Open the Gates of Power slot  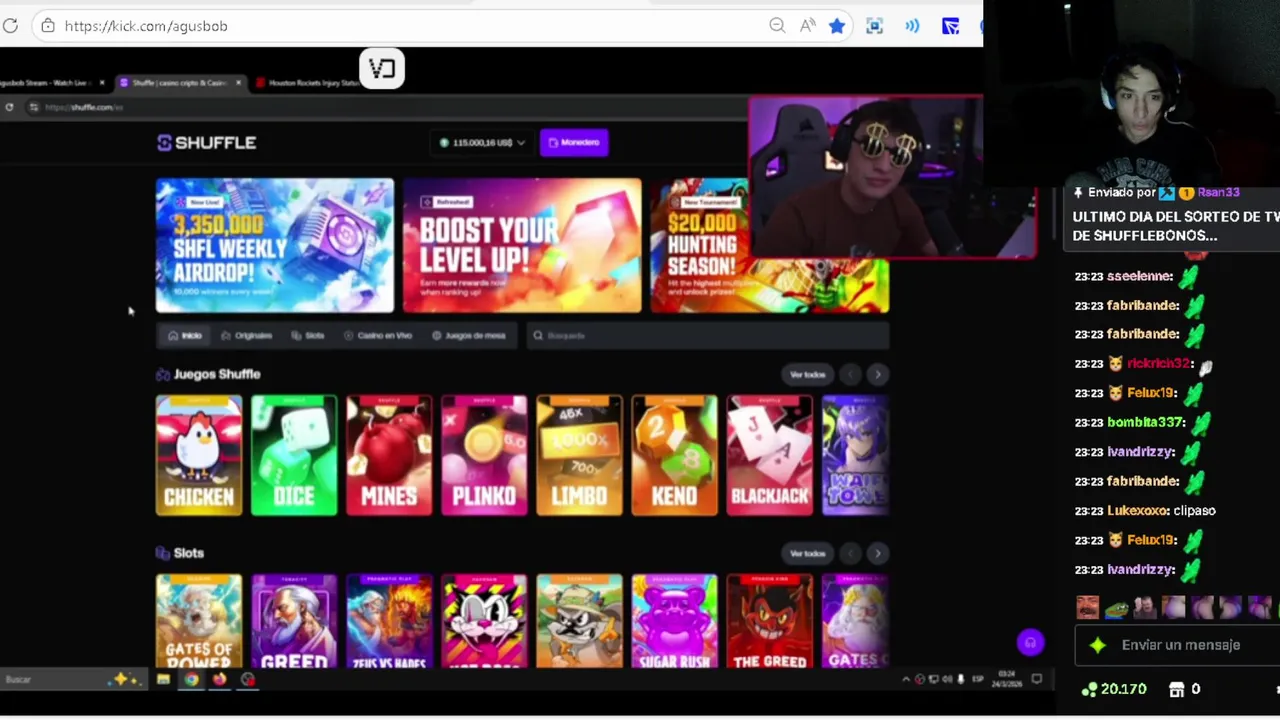tap(199, 621)
